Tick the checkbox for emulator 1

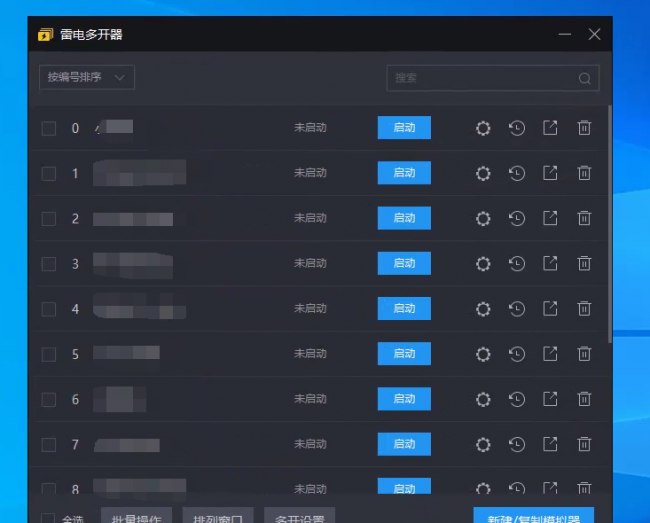tap(49, 173)
